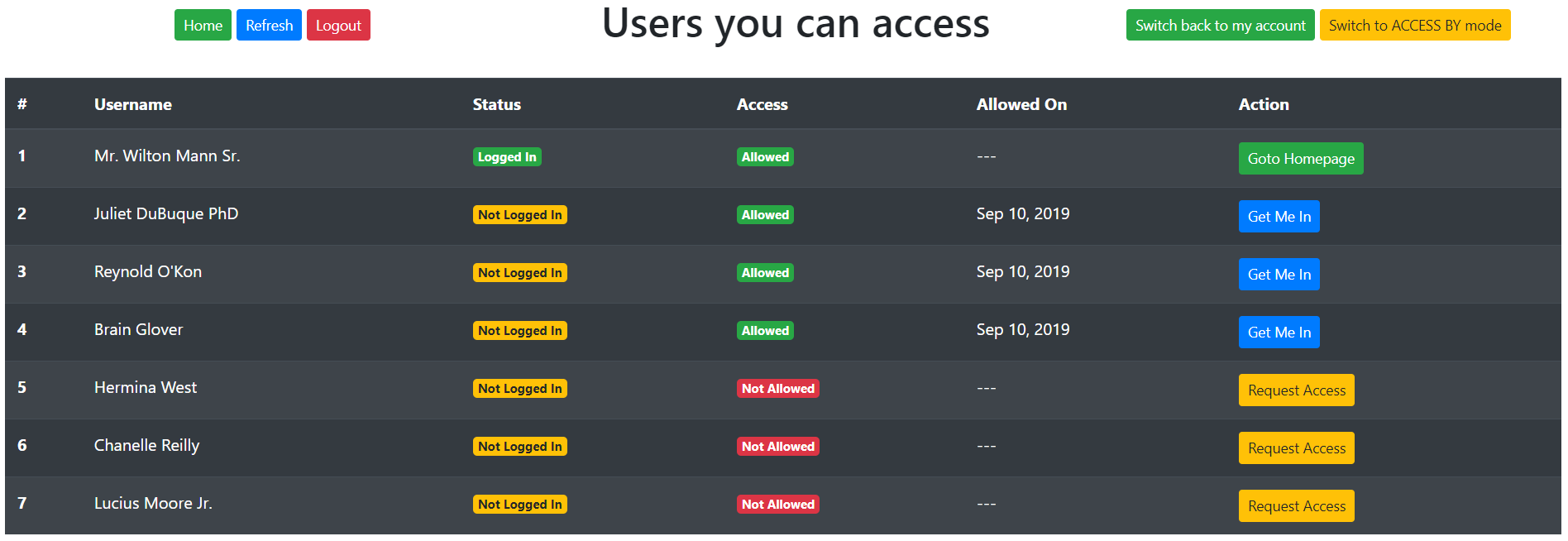Go to Wilton Mann's homepage
The image size is (1568, 541).
coord(1300,159)
